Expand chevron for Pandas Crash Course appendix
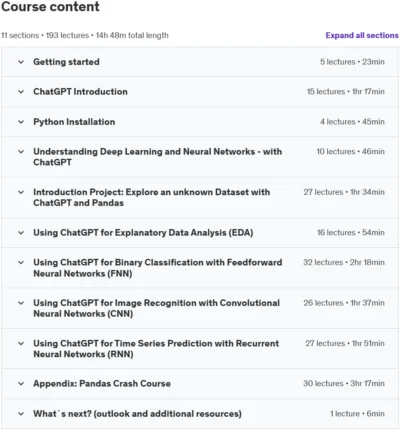This screenshot has height=430, width=400. 21,384
